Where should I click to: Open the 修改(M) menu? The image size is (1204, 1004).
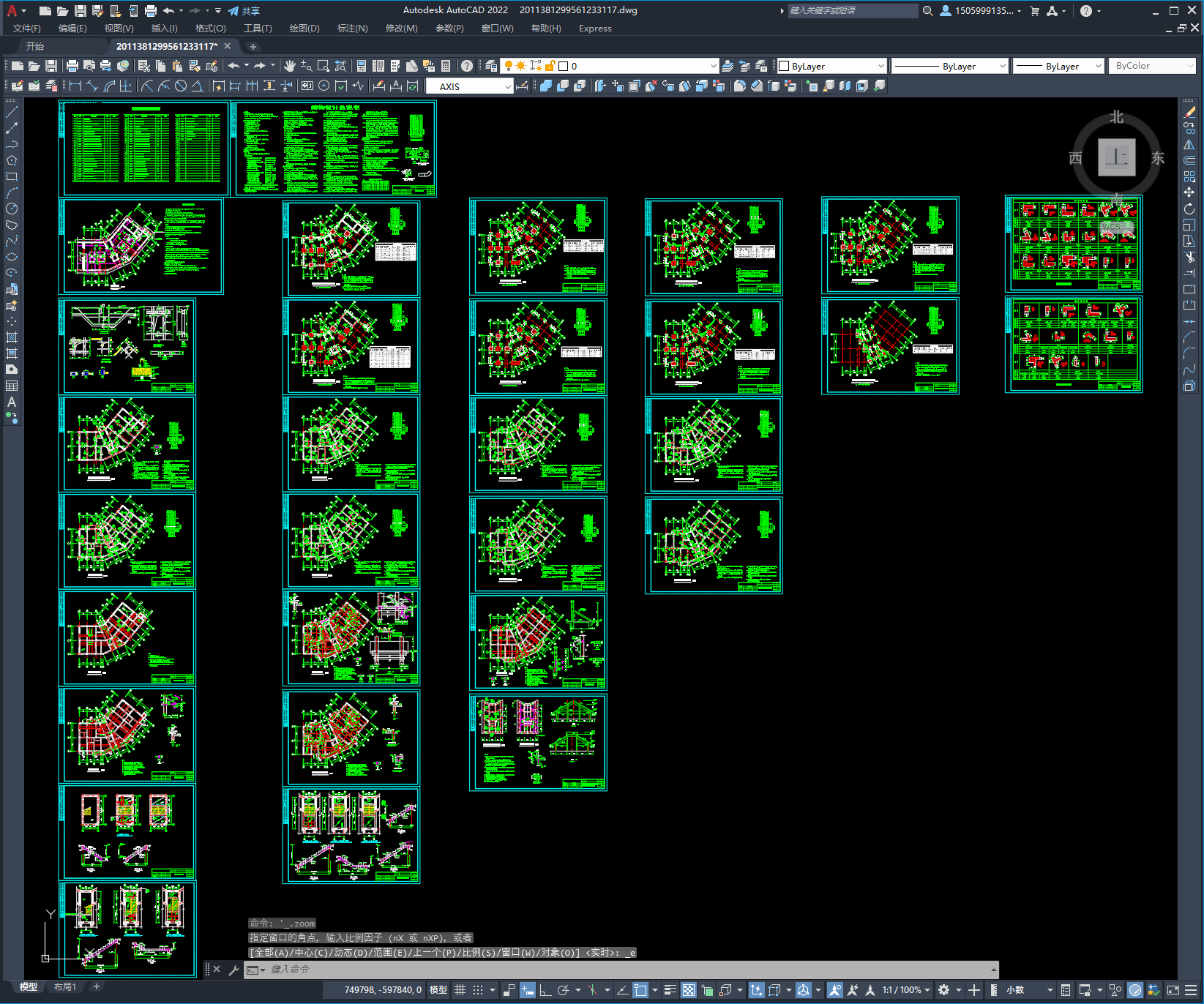pyautogui.click(x=401, y=29)
